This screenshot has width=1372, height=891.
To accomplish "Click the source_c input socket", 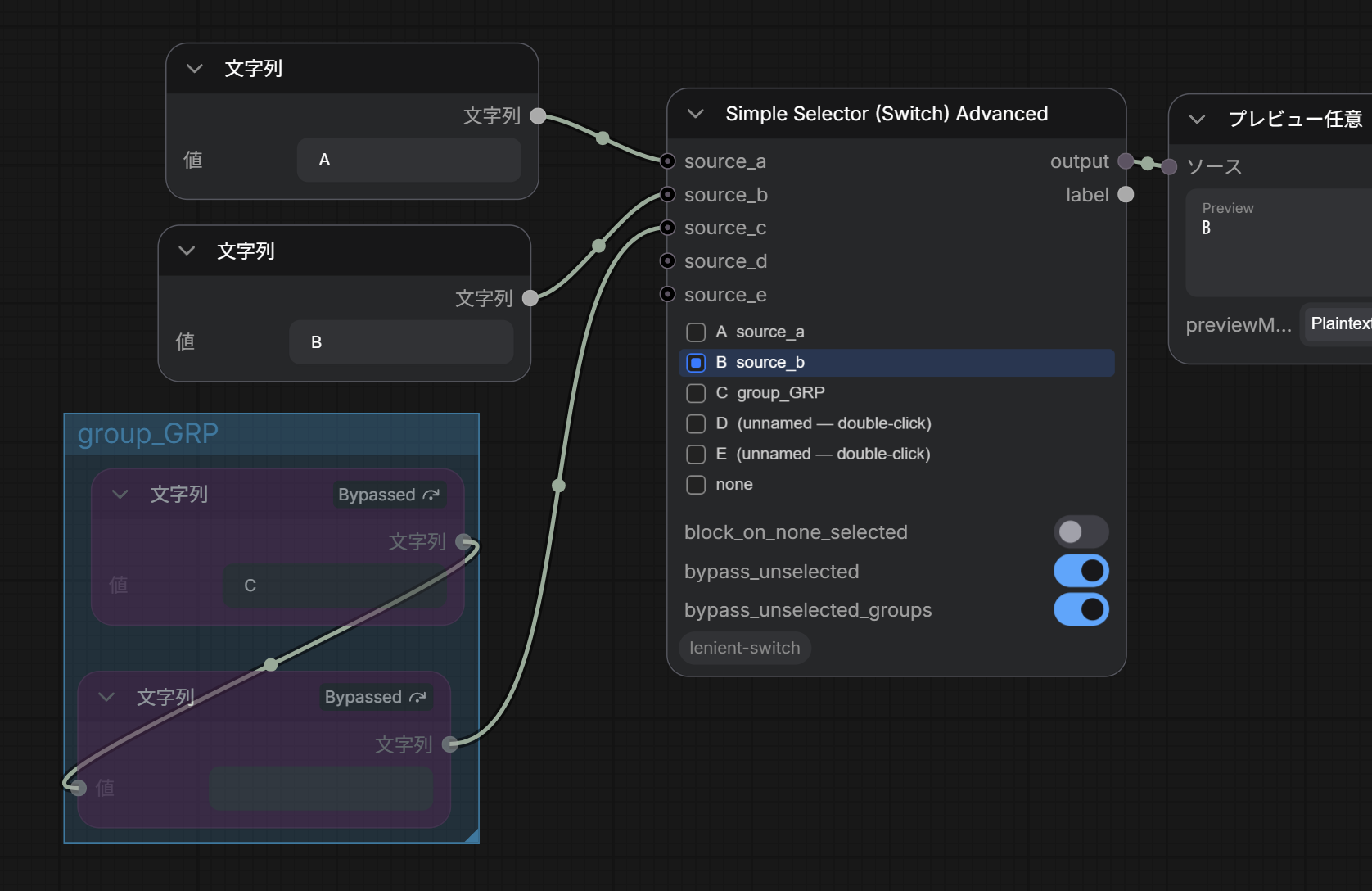I will click(x=668, y=228).
